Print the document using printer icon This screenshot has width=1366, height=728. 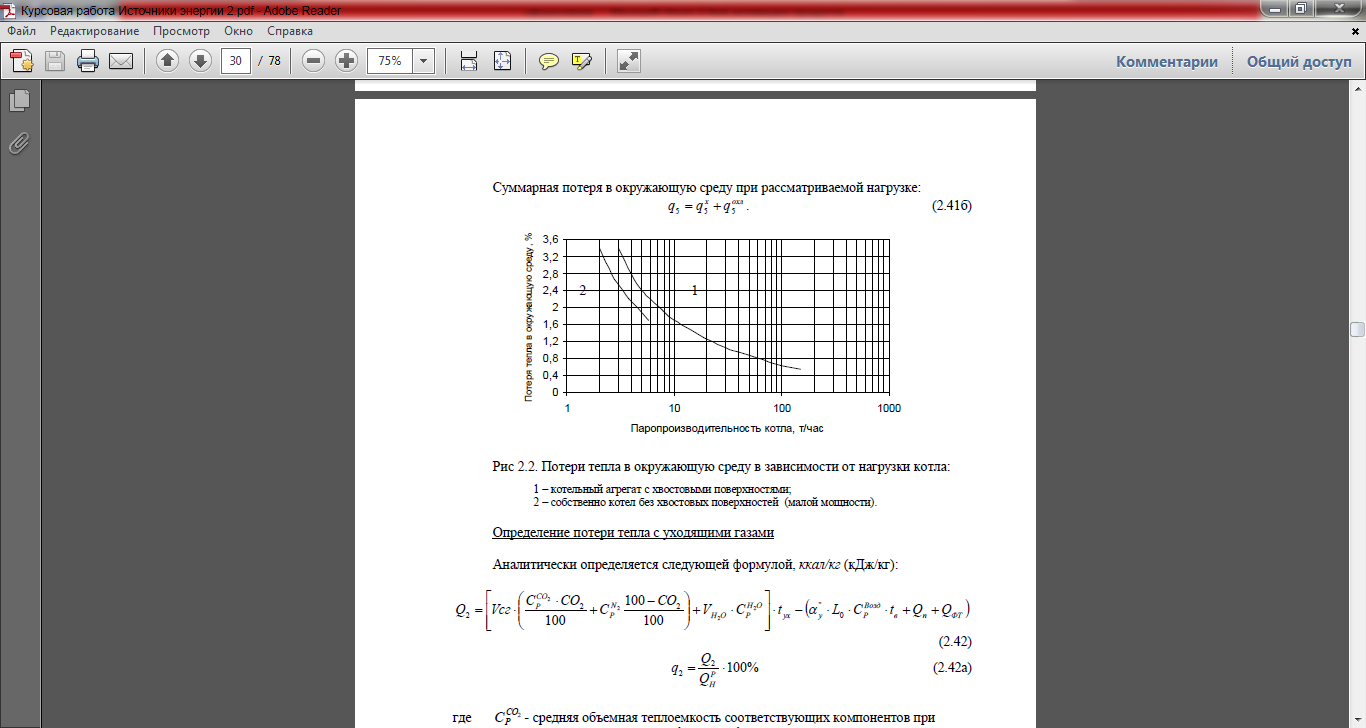pos(88,61)
